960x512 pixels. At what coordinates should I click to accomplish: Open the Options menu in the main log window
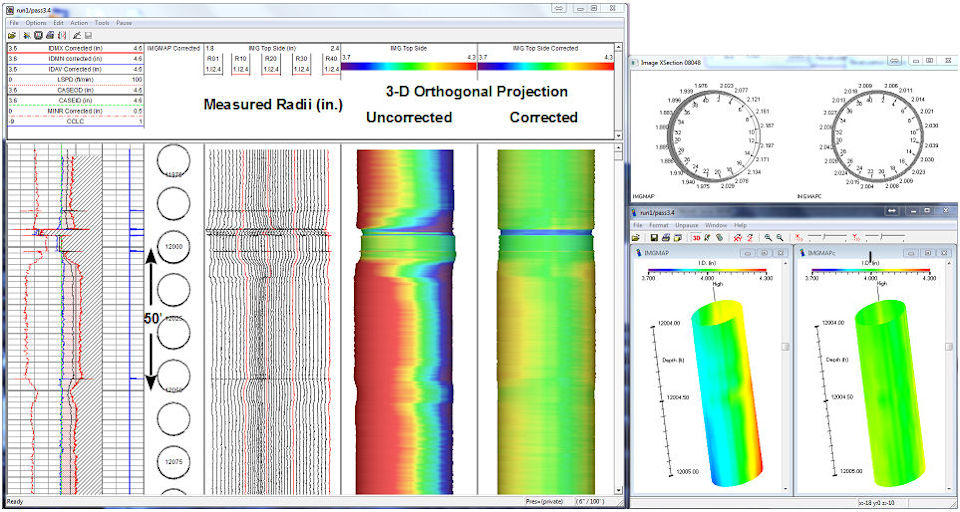tap(36, 23)
